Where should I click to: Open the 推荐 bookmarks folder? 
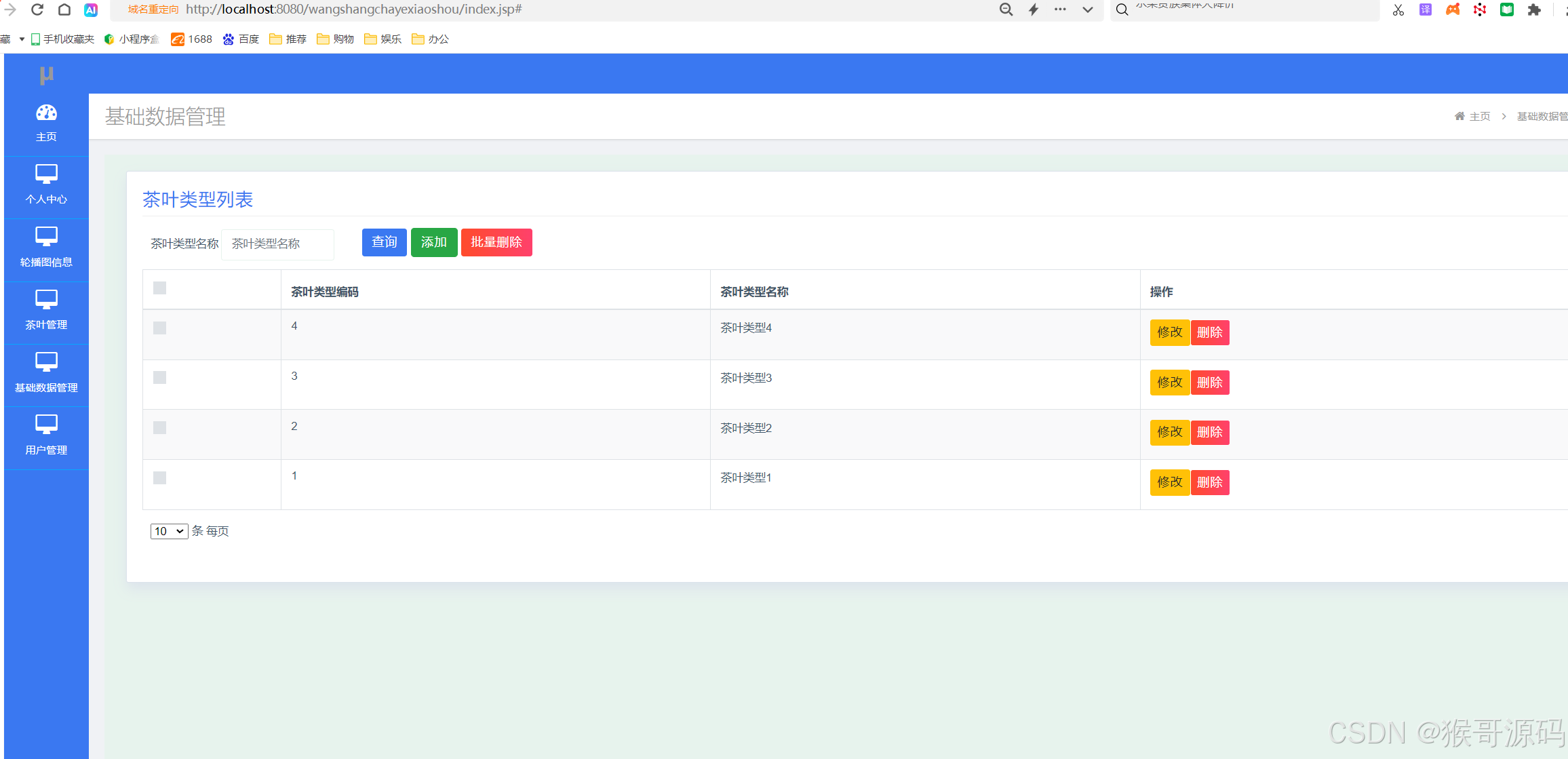pos(288,39)
